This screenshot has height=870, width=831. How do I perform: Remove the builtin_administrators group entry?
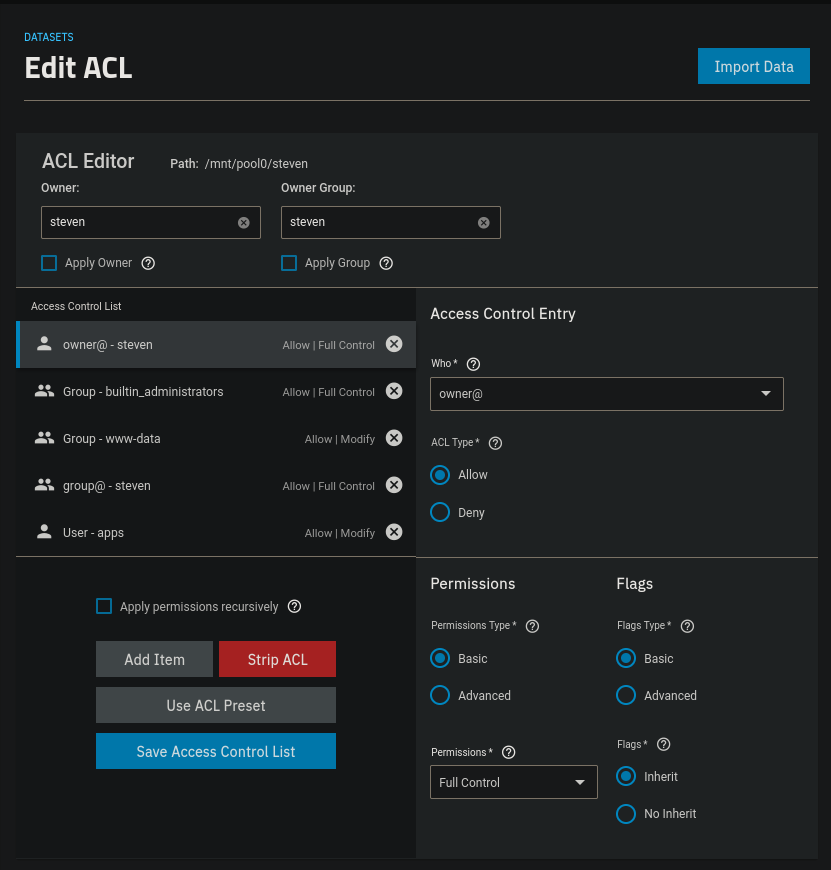click(394, 391)
